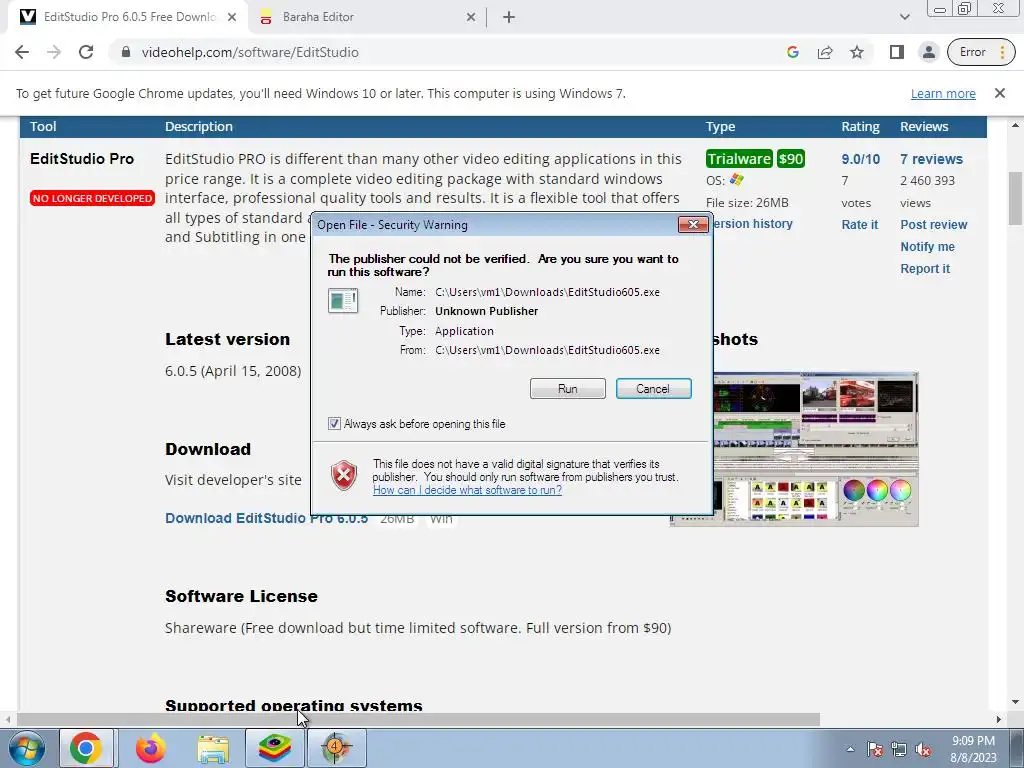
Task: Click the address bar URL field
Action: pyautogui.click(x=451, y=52)
